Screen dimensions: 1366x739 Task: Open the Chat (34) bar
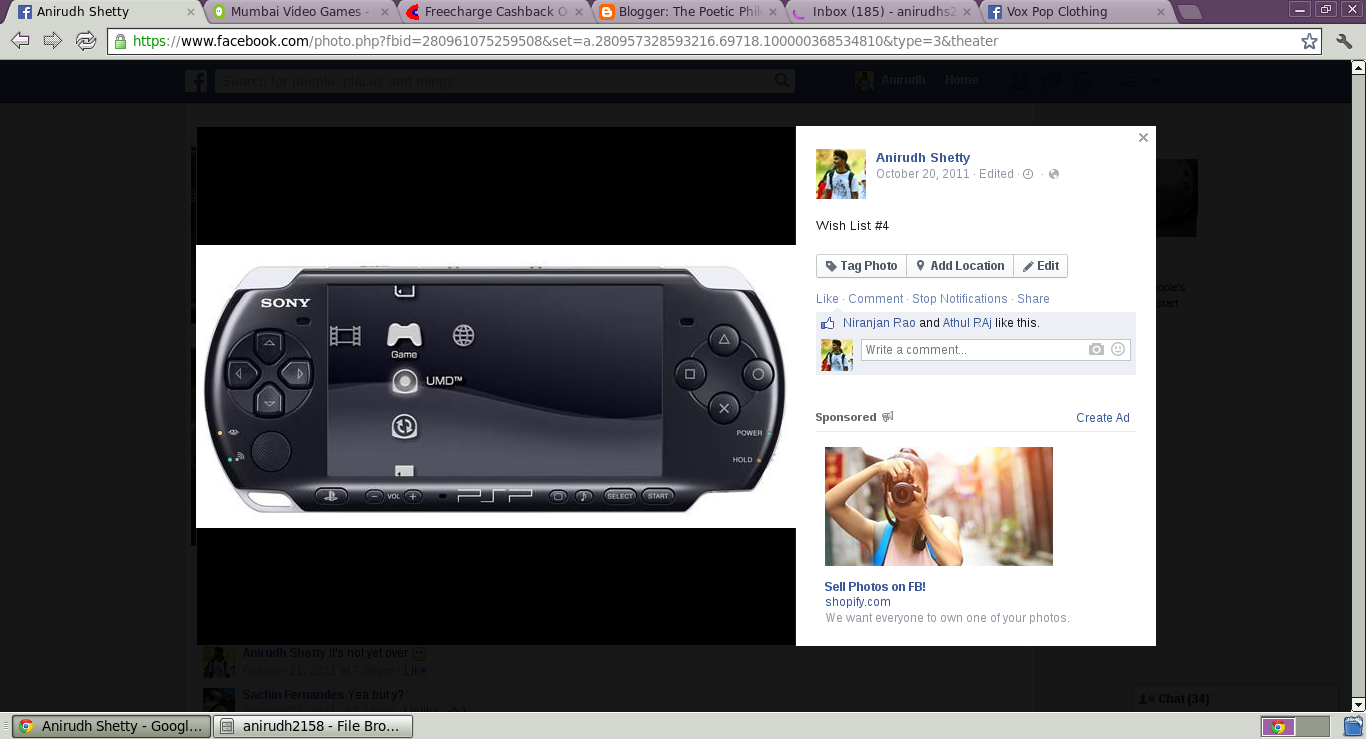click(1234, 699)
